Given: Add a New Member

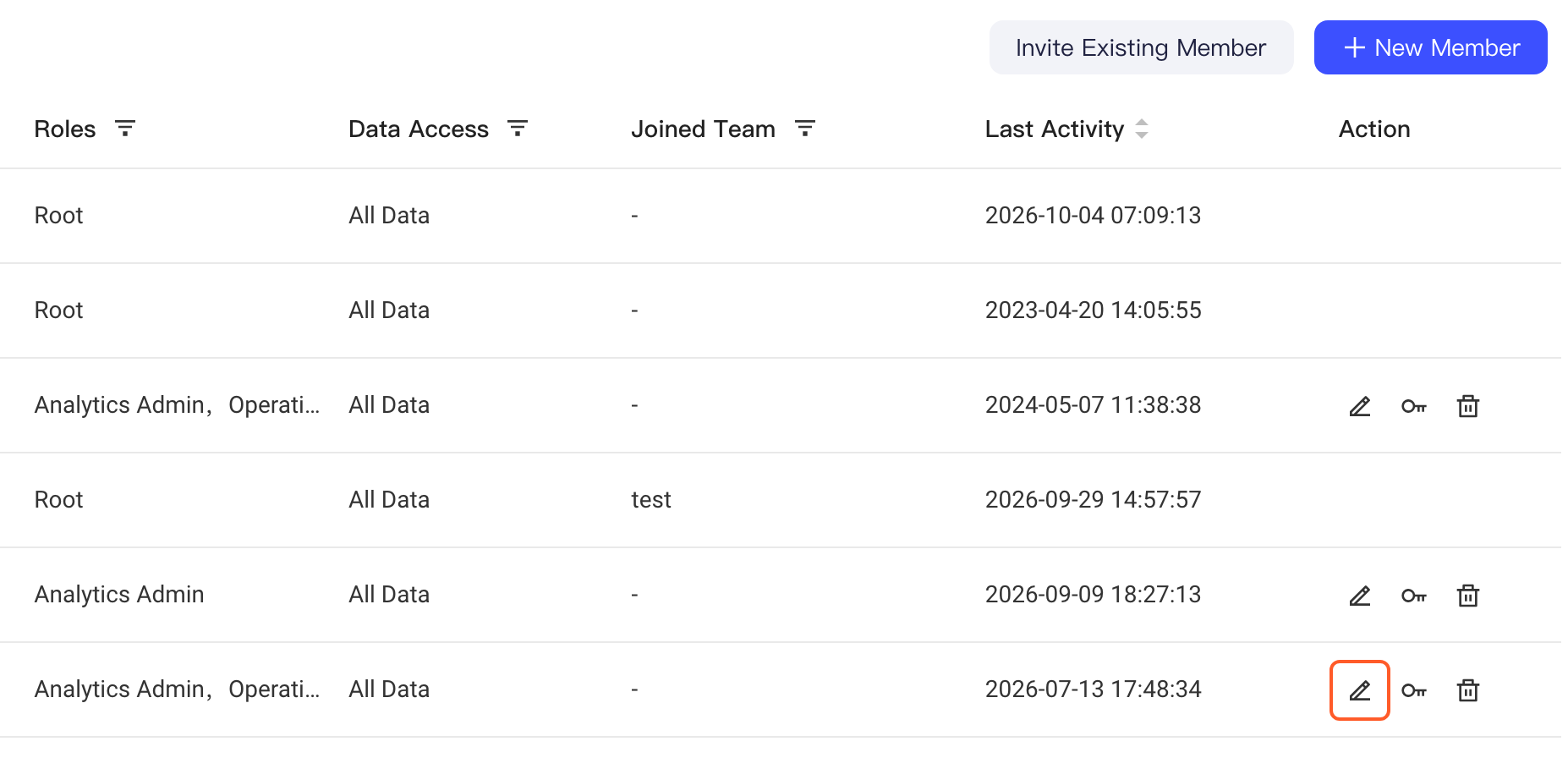Looking at the screenshot, I should point(1431,47).
